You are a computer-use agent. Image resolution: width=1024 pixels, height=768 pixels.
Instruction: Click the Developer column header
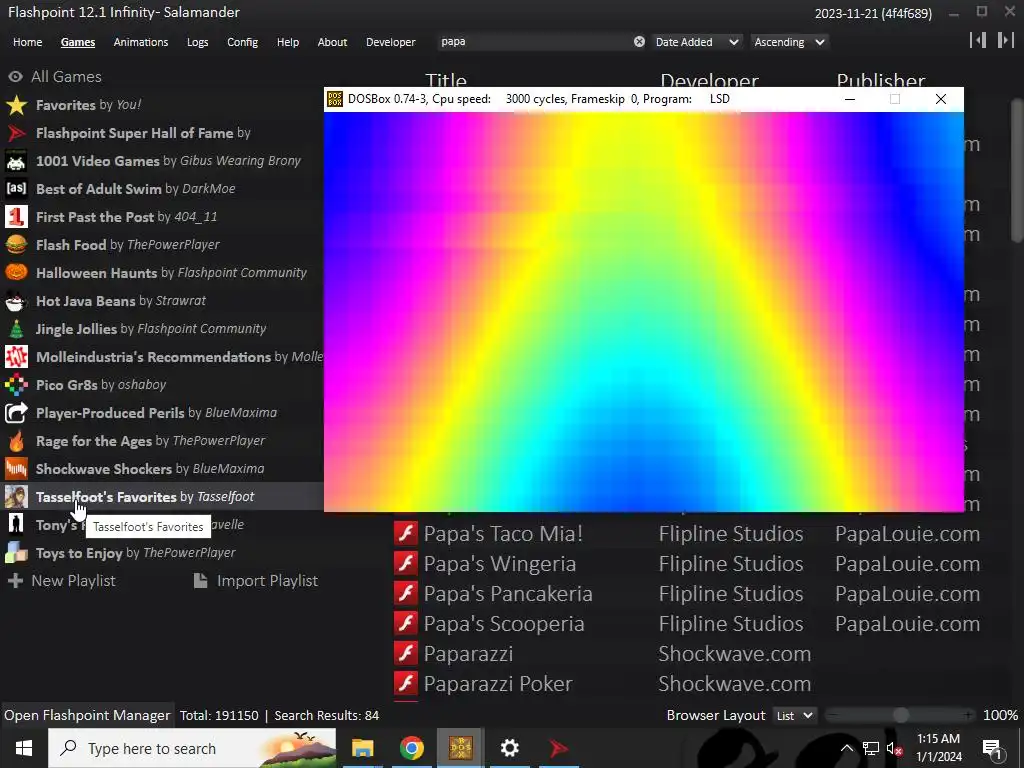click(709, 80)
